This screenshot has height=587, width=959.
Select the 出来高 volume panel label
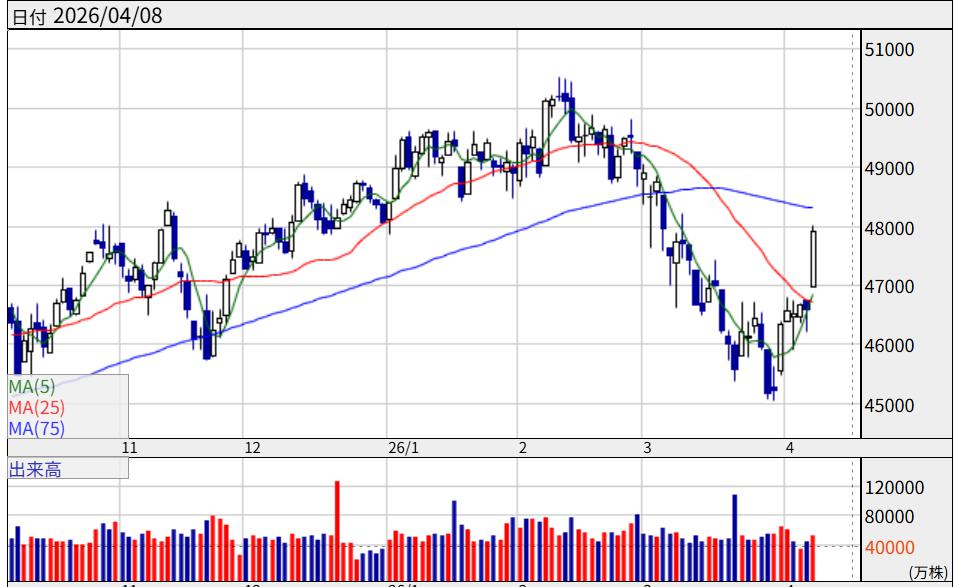(35, 469)
